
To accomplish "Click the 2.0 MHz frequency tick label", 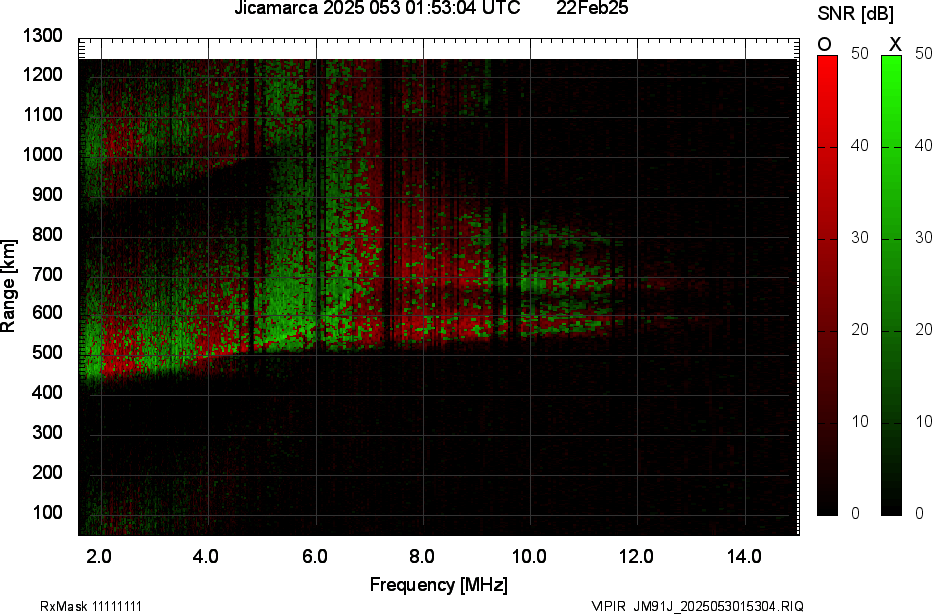I will pyautogui.click(x=99, y=557).
